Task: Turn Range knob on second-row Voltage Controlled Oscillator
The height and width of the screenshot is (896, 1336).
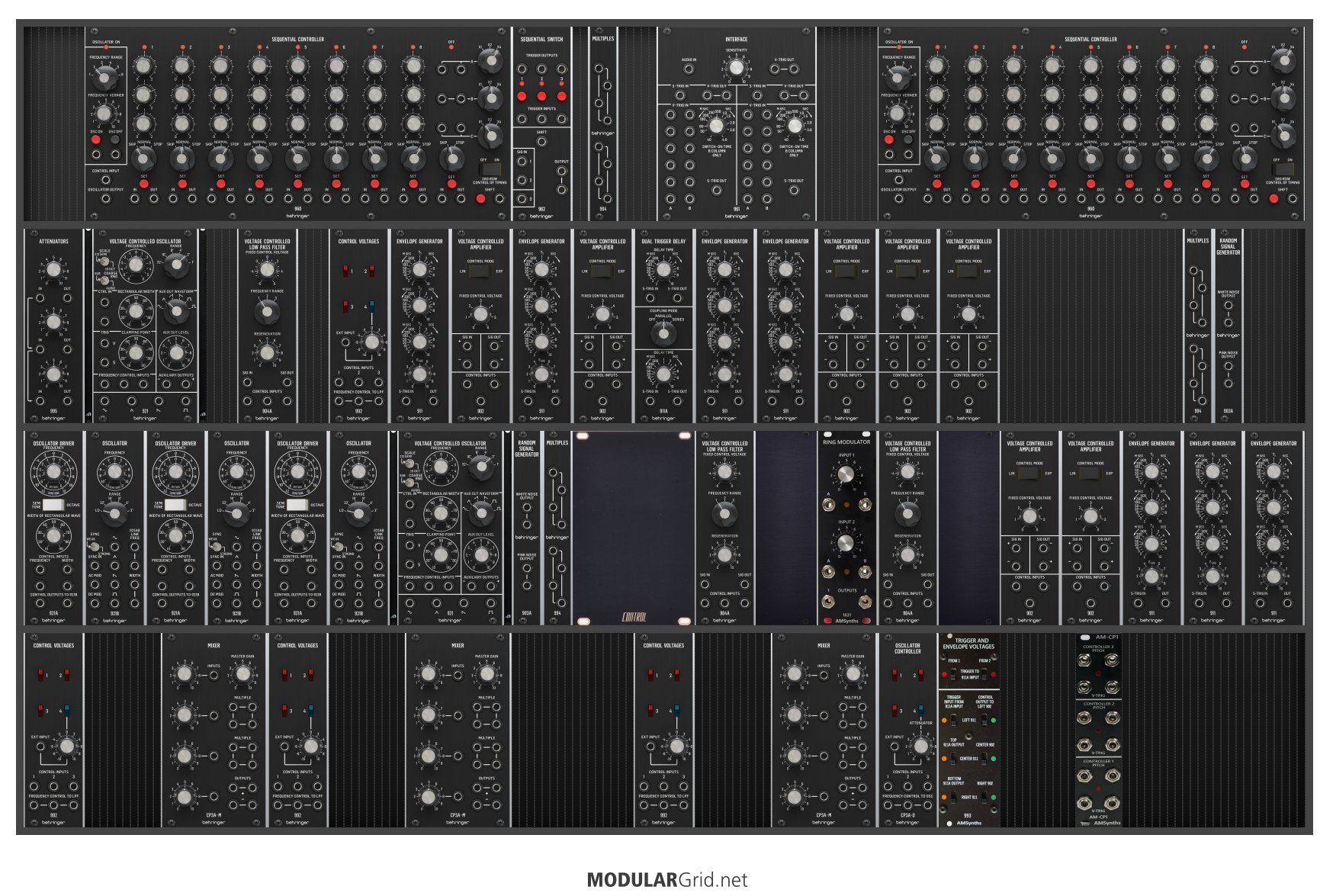Action: (x=177, y=264)
